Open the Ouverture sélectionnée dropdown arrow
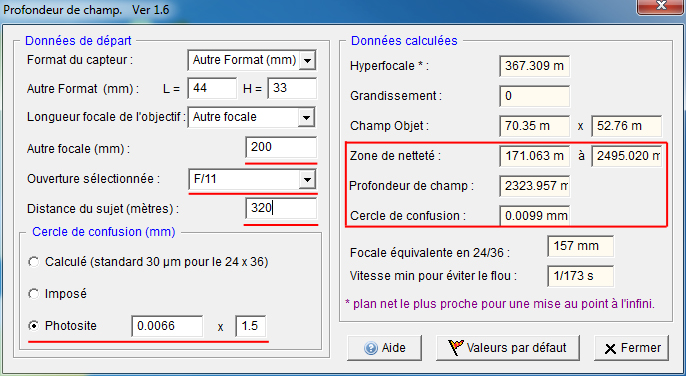686x376 pixels. [x=307, y=179]
